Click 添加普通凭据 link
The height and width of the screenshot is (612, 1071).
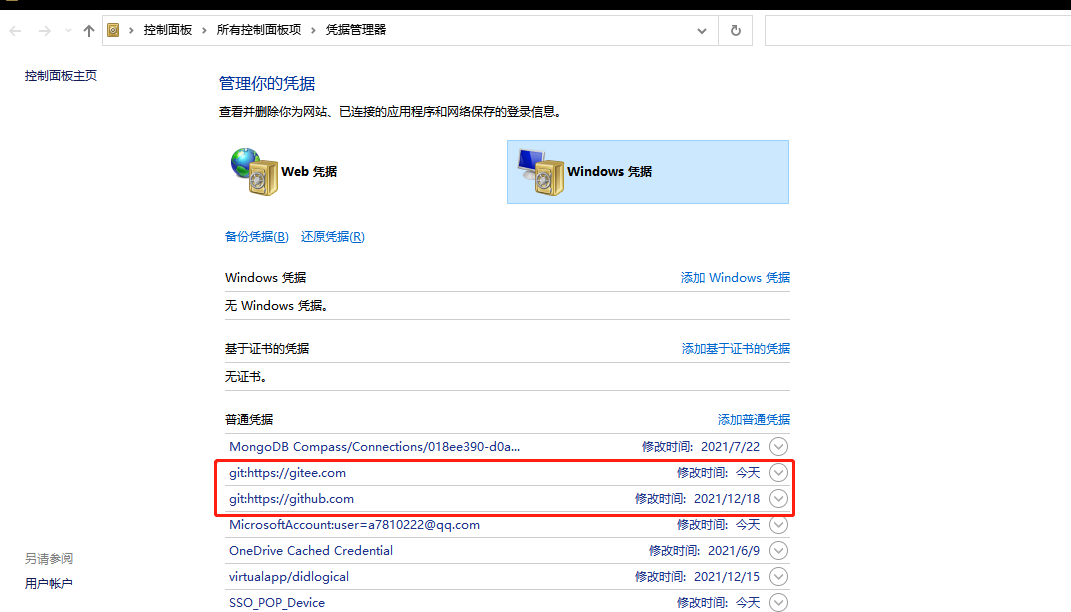click(x=753, y=419)
